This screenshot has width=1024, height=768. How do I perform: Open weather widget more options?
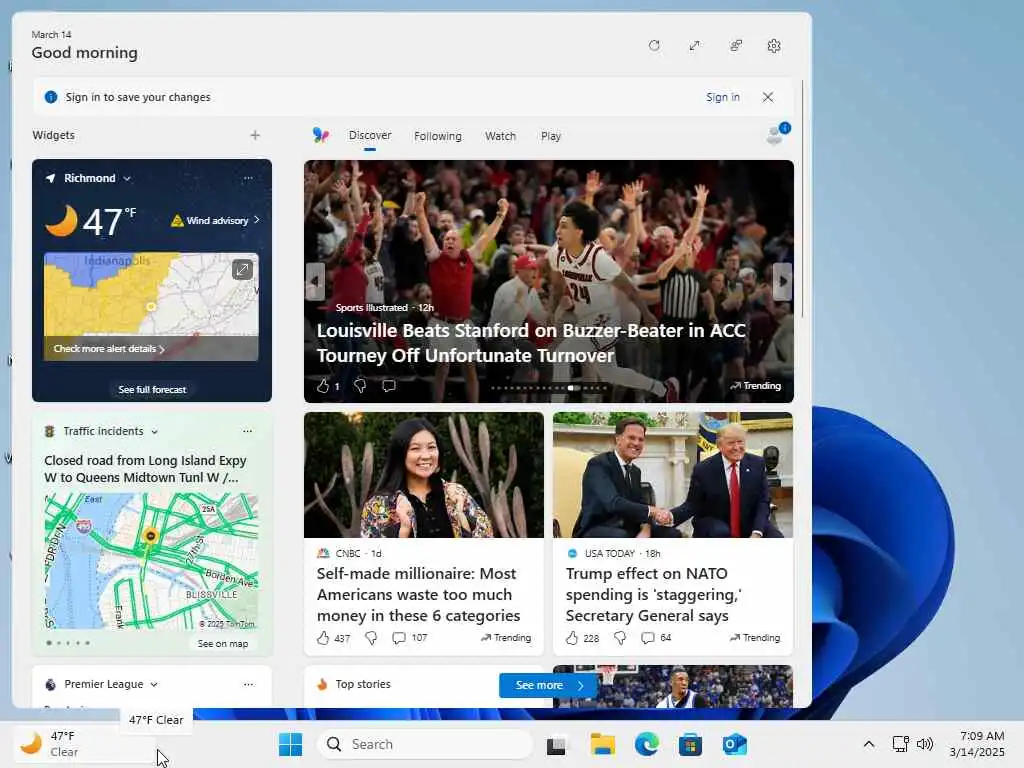coord(248,178)
